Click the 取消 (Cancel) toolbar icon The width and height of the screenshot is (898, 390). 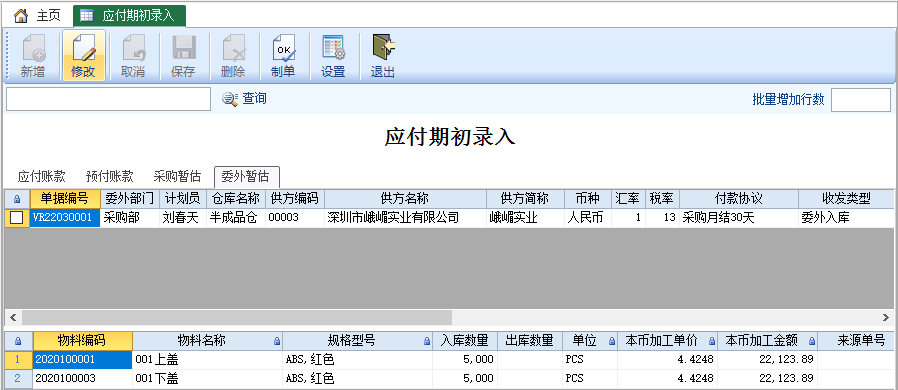133,56
